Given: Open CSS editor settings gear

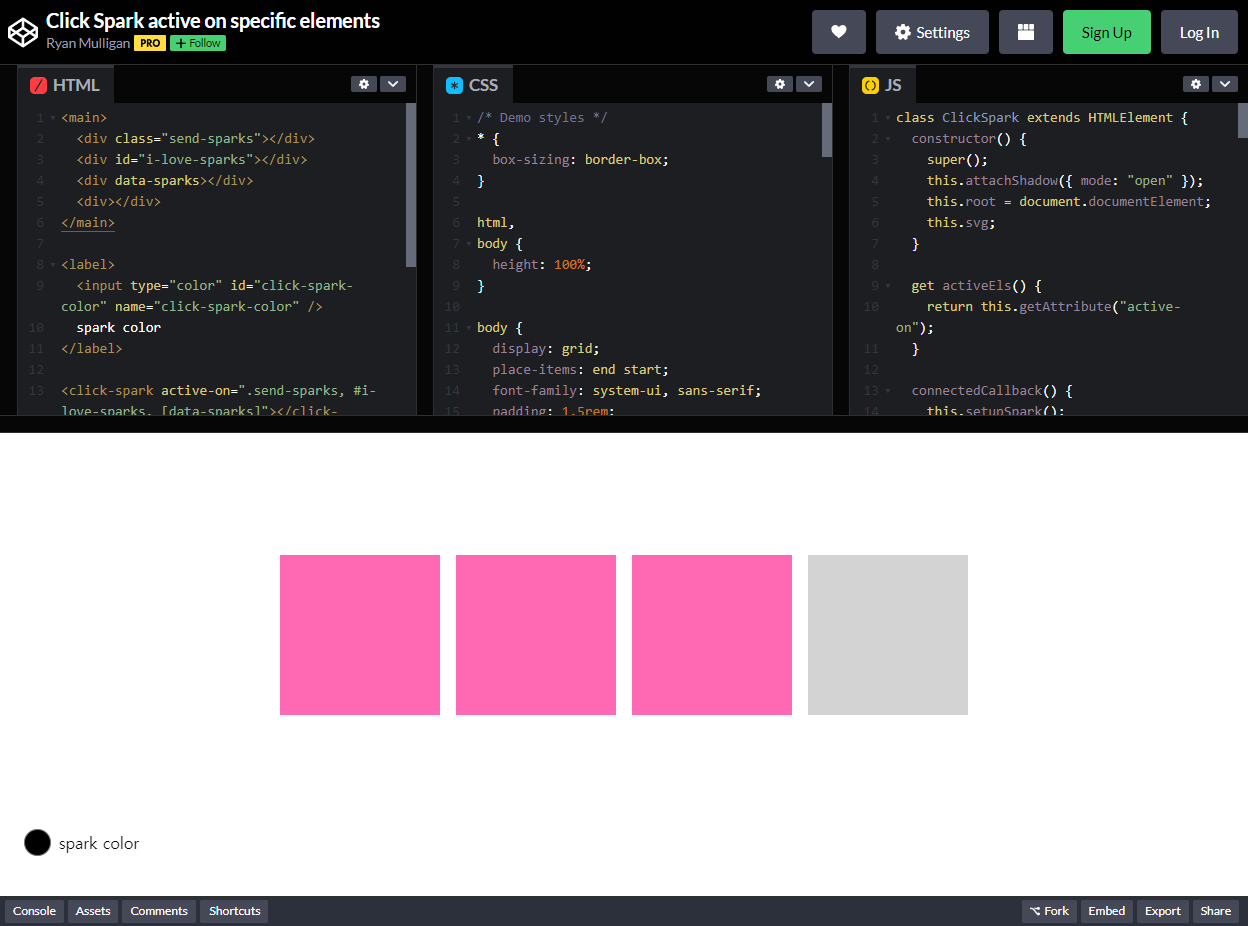Looking at the screenshot, I should [779, 85].
